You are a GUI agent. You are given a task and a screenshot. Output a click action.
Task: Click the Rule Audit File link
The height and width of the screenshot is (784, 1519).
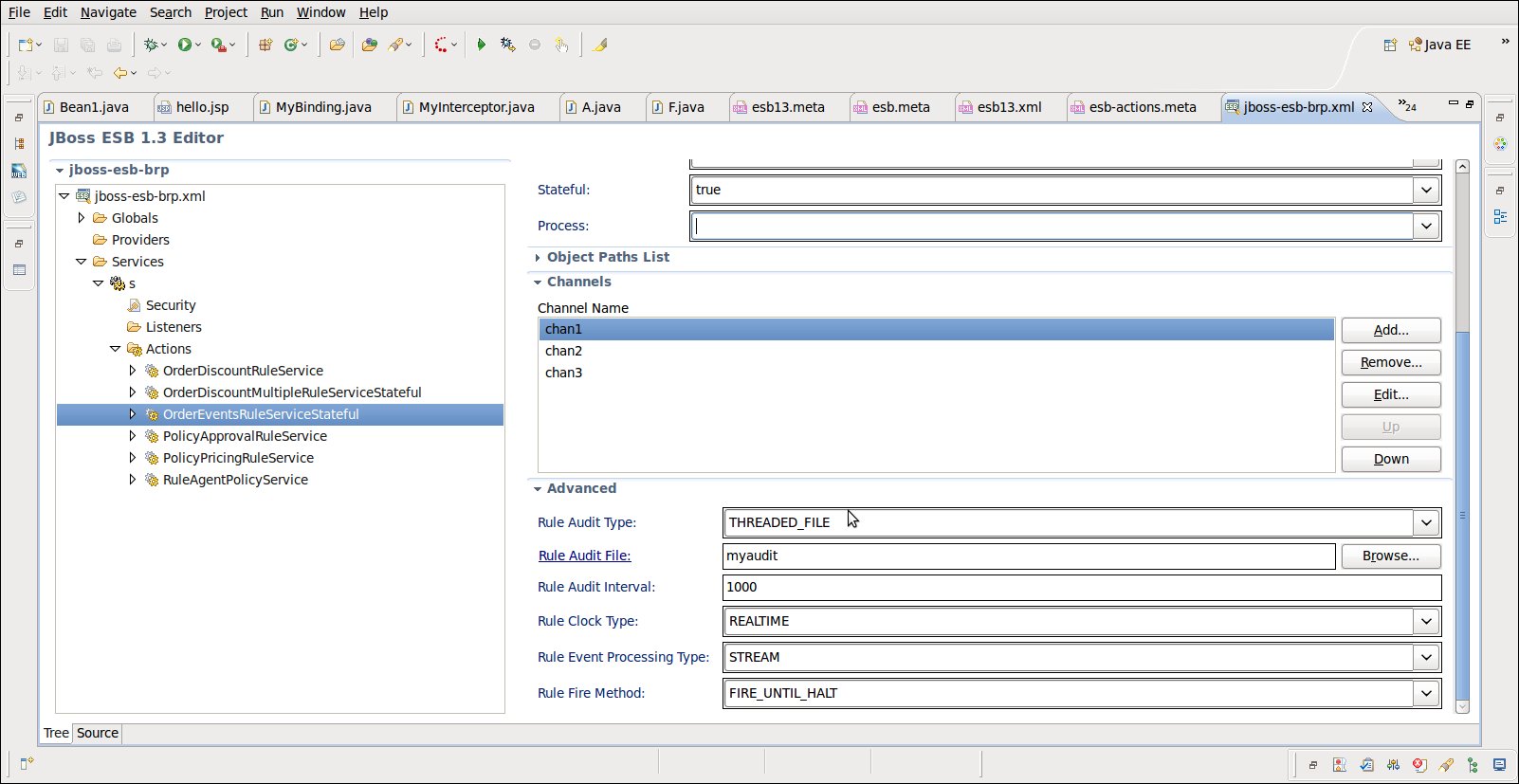pyautogui.click(x=584, y=556)
